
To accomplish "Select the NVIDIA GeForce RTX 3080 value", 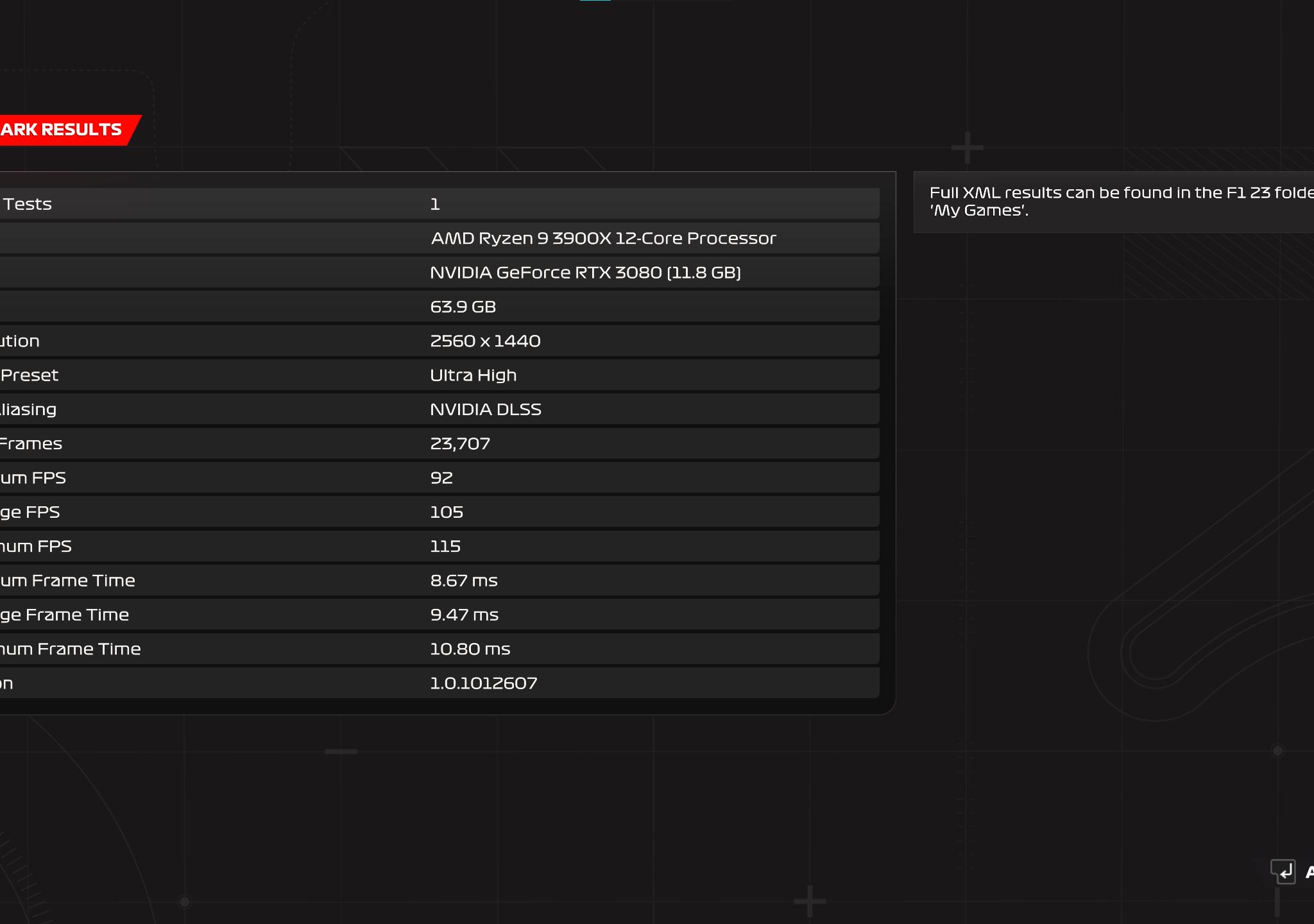I will coord(585,273).
